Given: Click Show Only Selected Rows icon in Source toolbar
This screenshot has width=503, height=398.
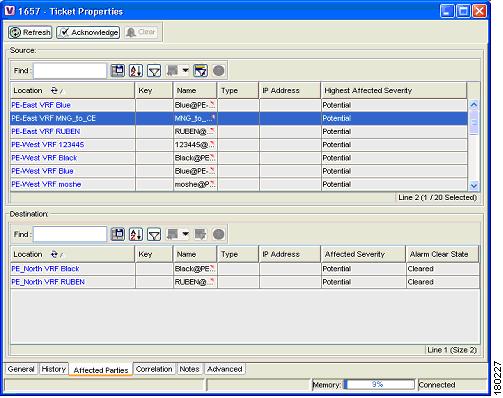Looking at the screenshot, I should point(201,71).
